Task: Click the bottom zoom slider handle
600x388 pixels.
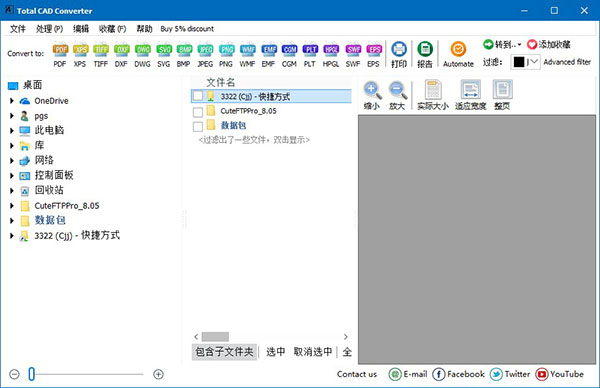Action: [x=31, y=374]
